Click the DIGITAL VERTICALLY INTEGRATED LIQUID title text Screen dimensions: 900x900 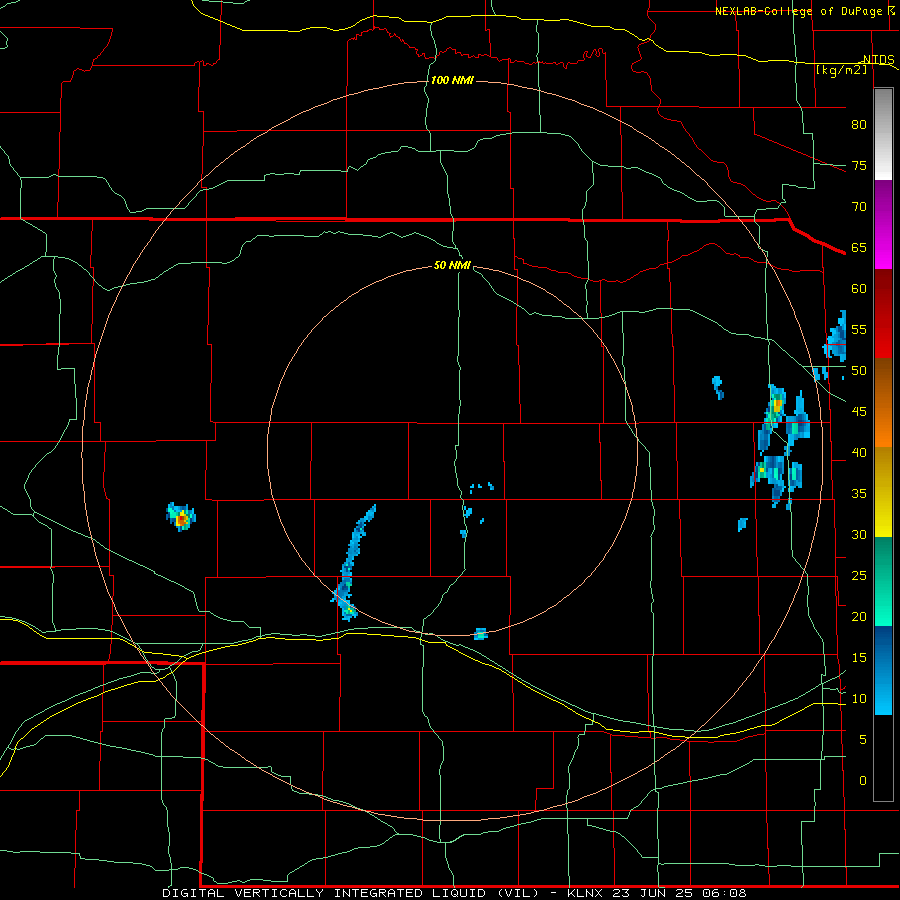351,893
